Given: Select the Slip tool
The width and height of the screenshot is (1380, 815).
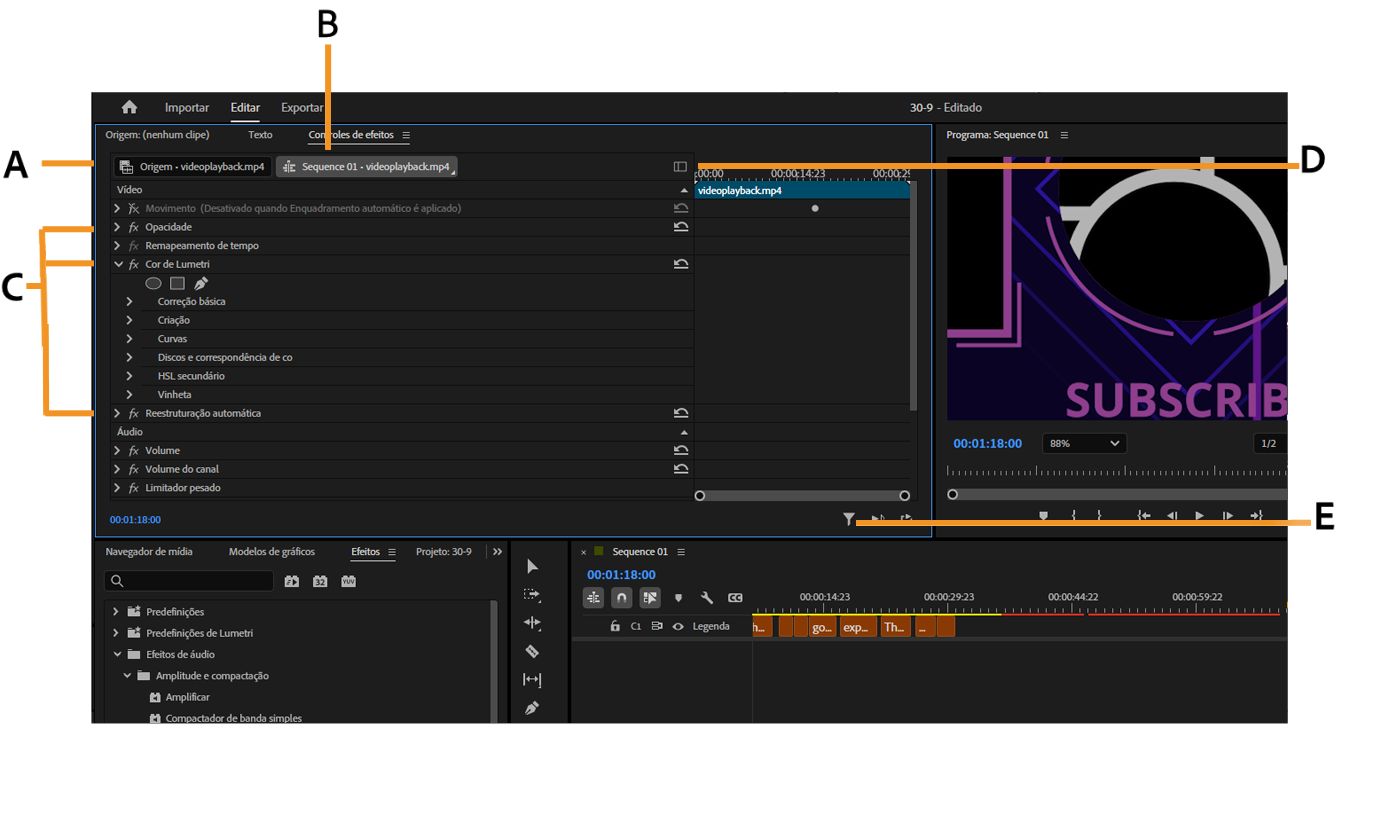Looking at the screenshot, I should (532, 680).
